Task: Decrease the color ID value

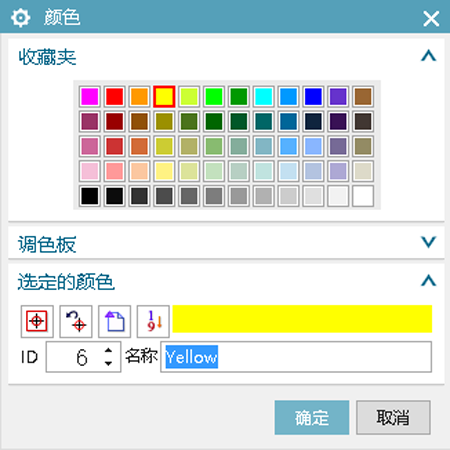Action: click(108, 363)
